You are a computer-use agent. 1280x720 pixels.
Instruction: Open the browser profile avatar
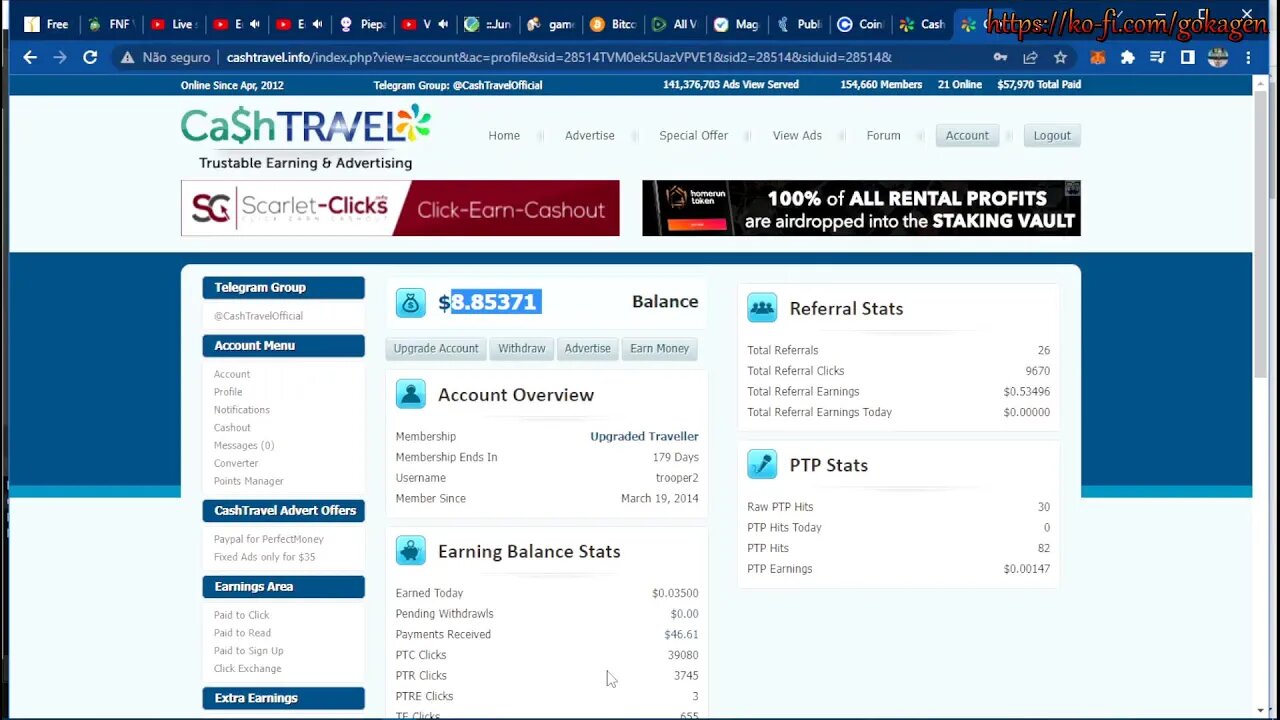pos(1218,58)
